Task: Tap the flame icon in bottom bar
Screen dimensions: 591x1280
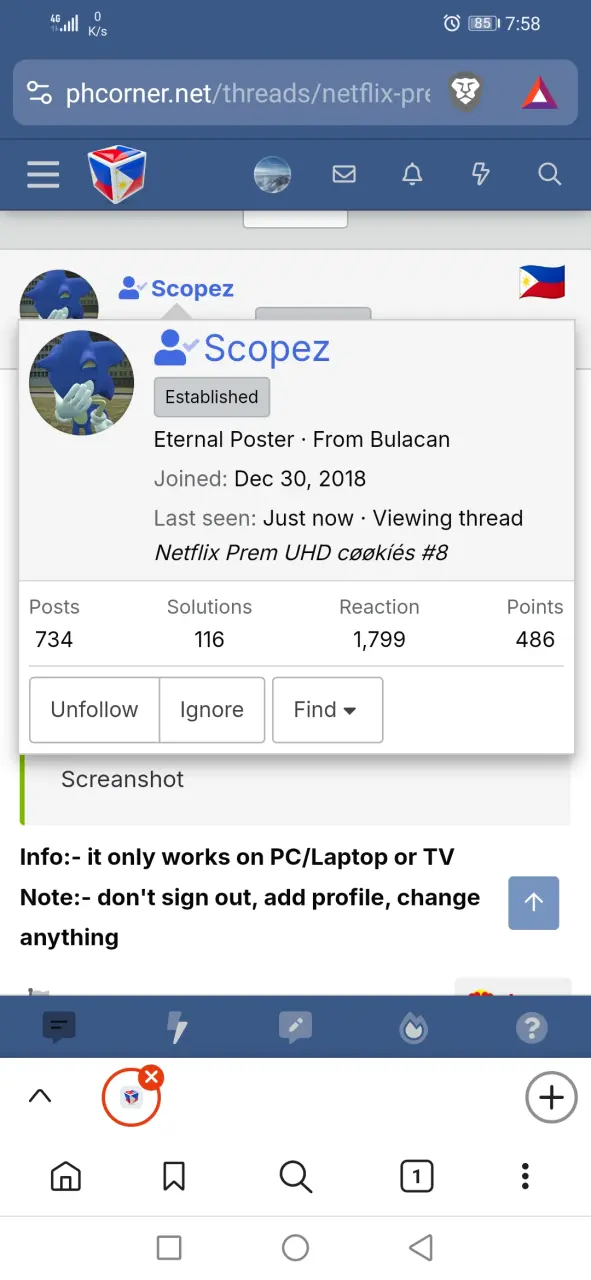Action: pos(413,1027)
